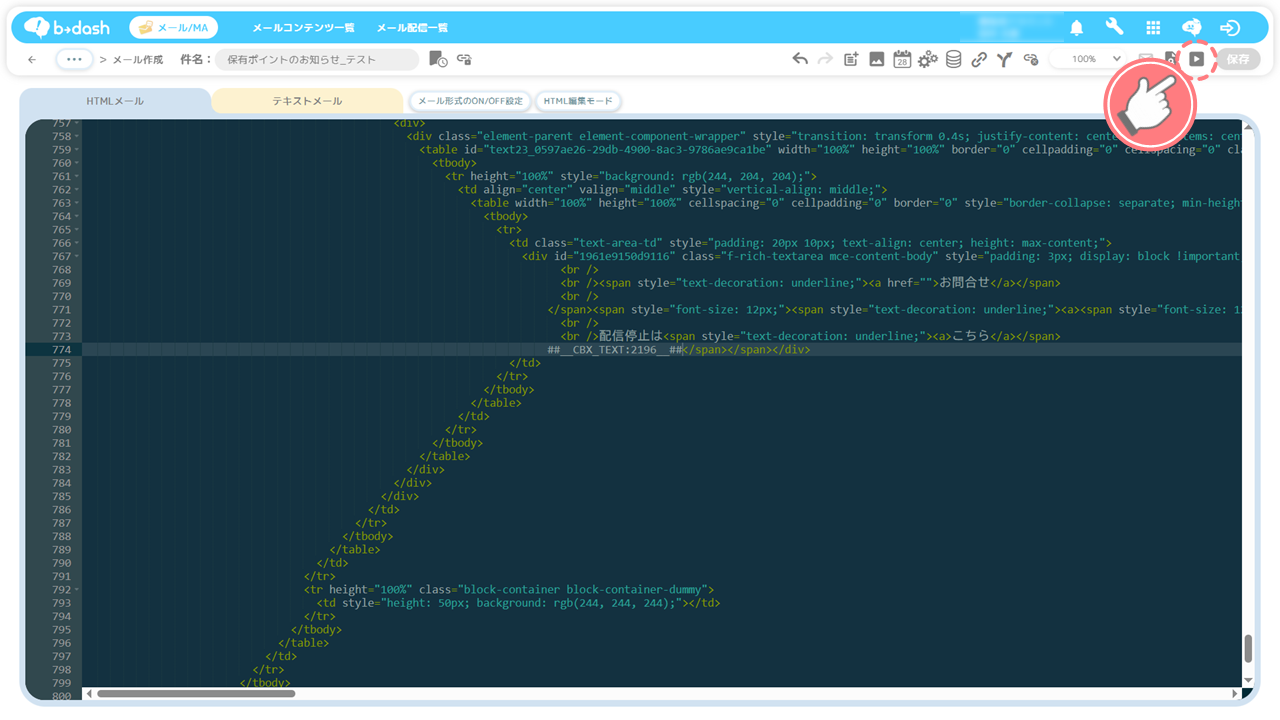Click メール形式のON/OFF設定 button
Screen dimensions: 1280x720
pos(470,101)
